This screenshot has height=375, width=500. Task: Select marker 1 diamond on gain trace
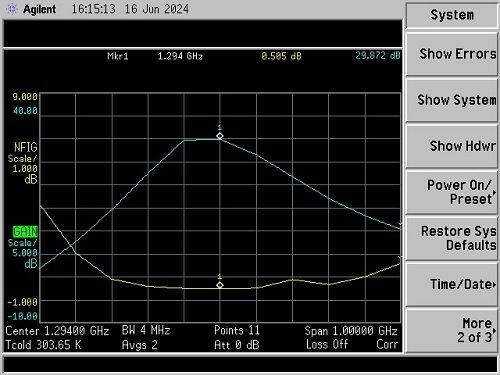[x=220, y=136]
